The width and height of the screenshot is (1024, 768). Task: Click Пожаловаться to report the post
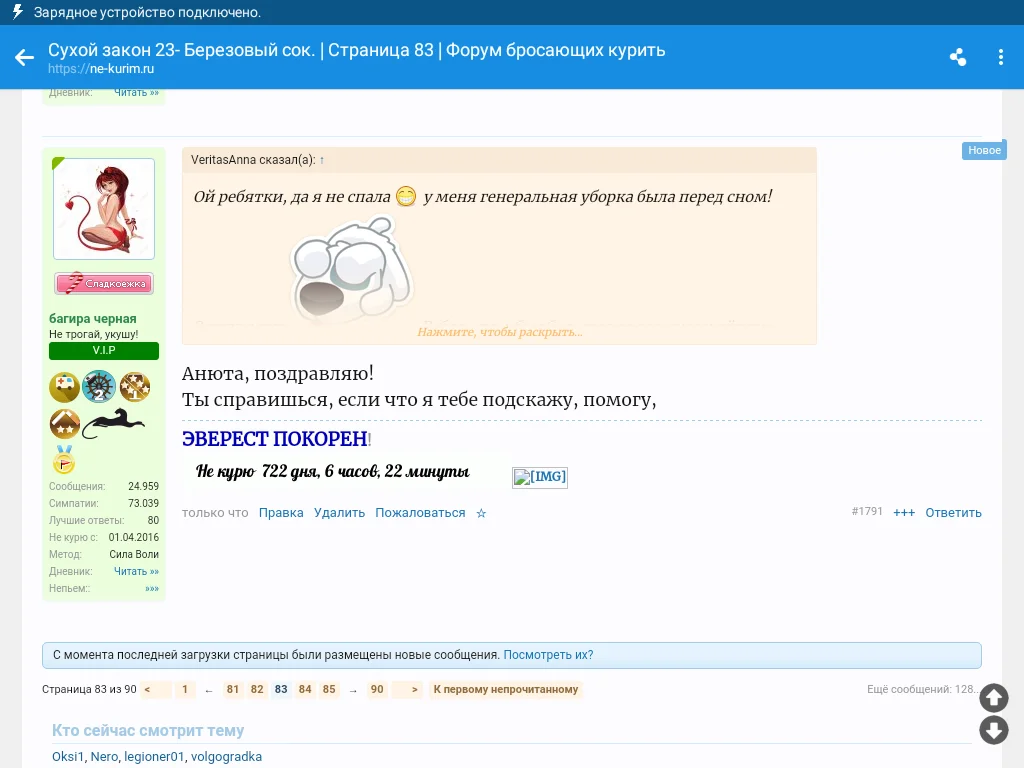(x=419, y=512)
